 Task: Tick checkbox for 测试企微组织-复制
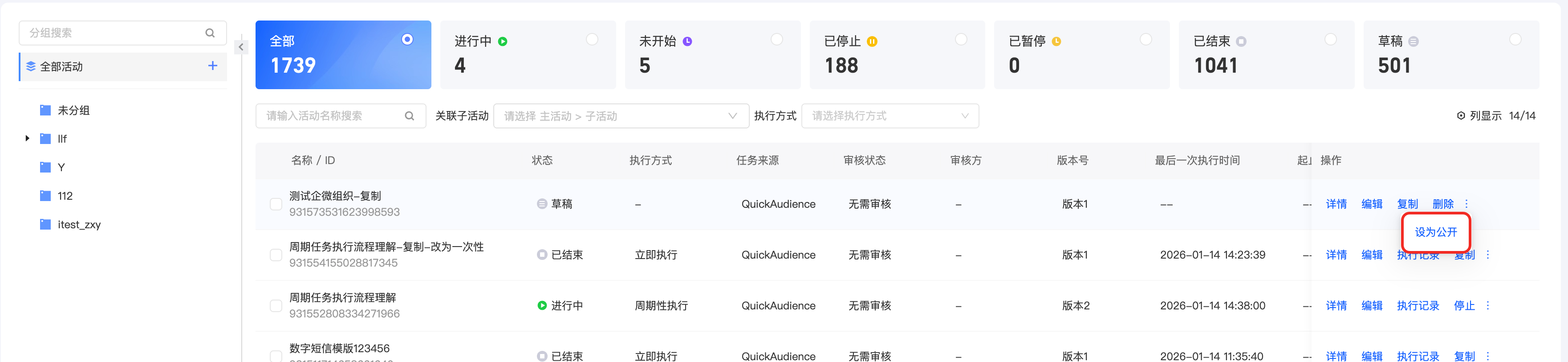click(276, 204)
